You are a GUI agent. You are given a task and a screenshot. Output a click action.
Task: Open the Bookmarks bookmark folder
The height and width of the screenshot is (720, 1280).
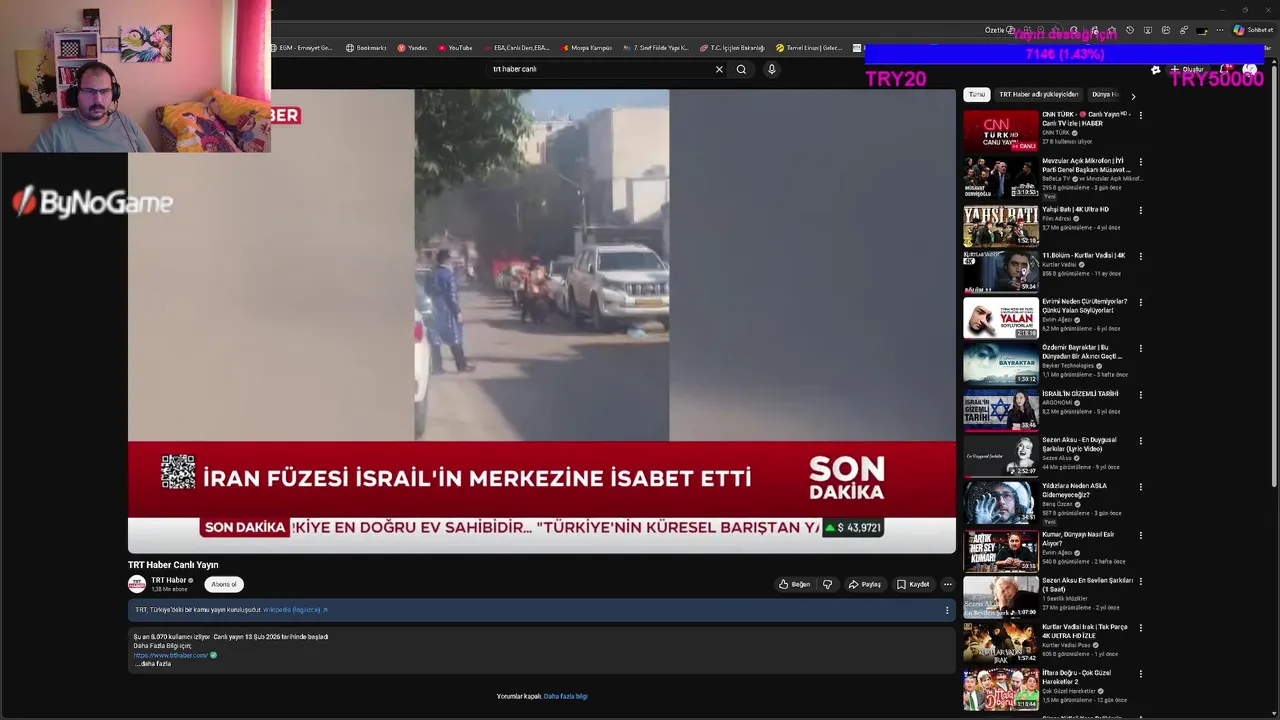coord(366,47)
